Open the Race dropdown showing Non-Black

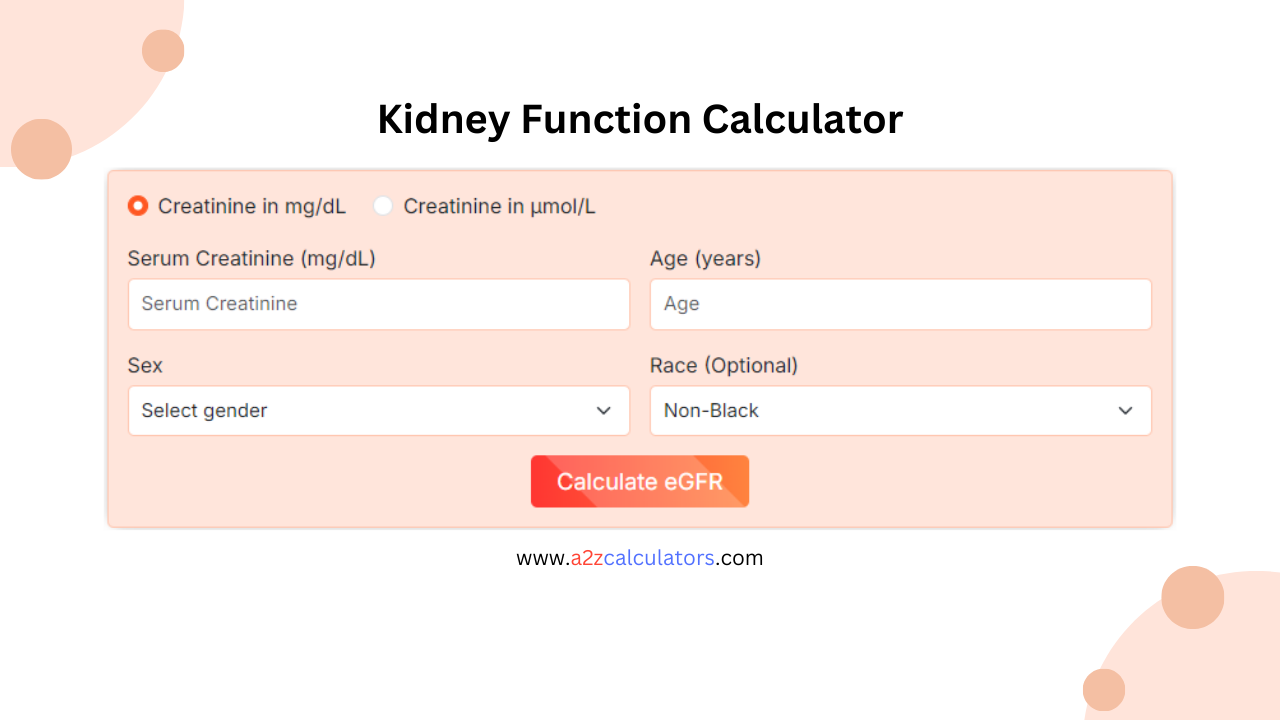pyautogui.click(x=900, y=410)
